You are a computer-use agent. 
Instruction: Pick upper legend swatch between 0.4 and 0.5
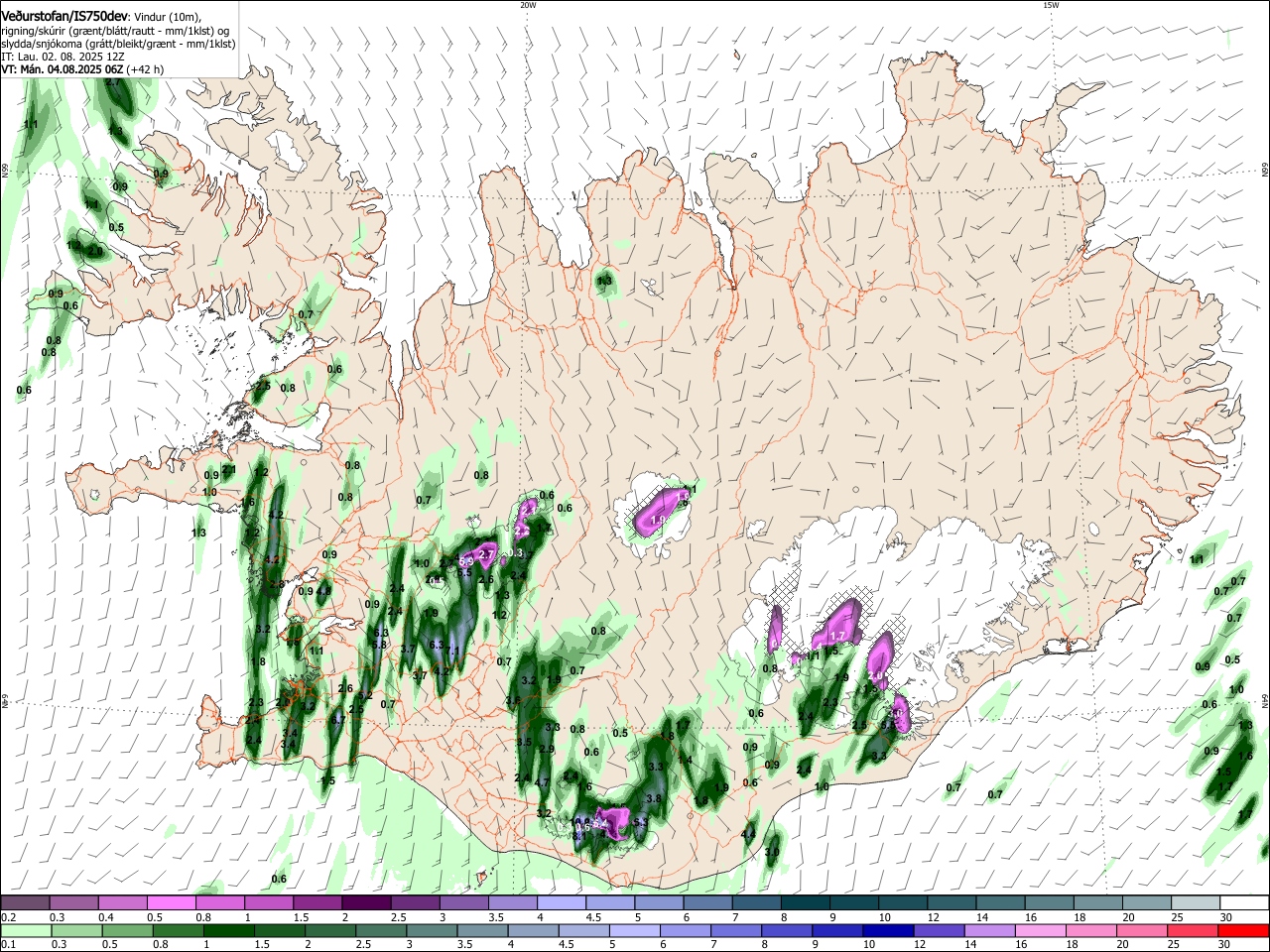click(x=122, y=903)
